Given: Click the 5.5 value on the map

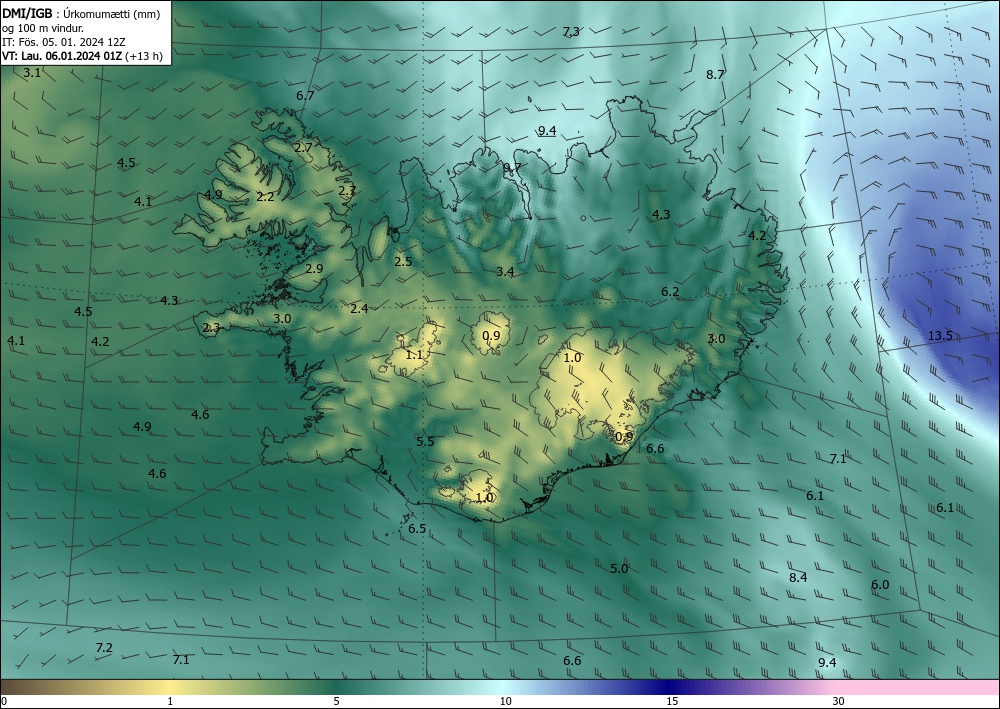Looking at the screenshot, I should (x=425, y=441).
